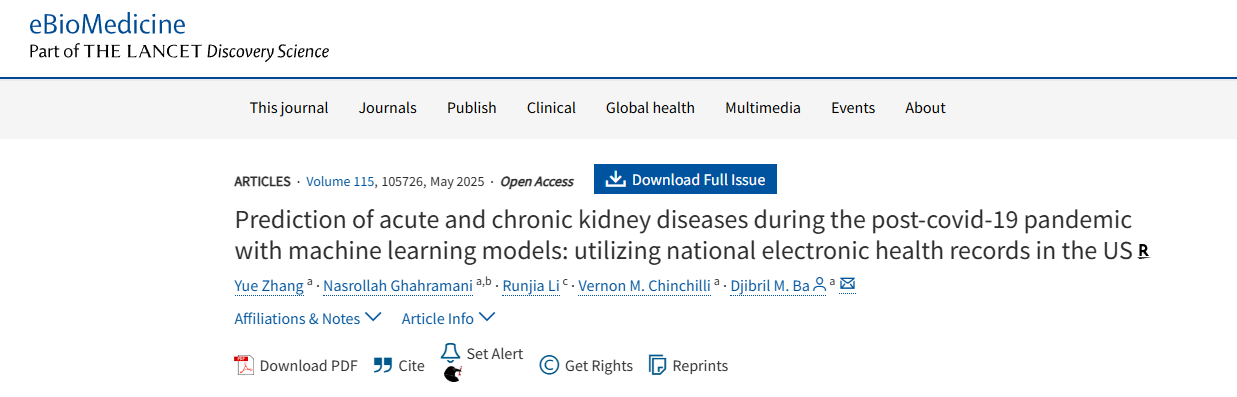The image size is (1237, 397).
Task: Open the Journals menu
Action: pyautogui.click(x=388, y=108)
